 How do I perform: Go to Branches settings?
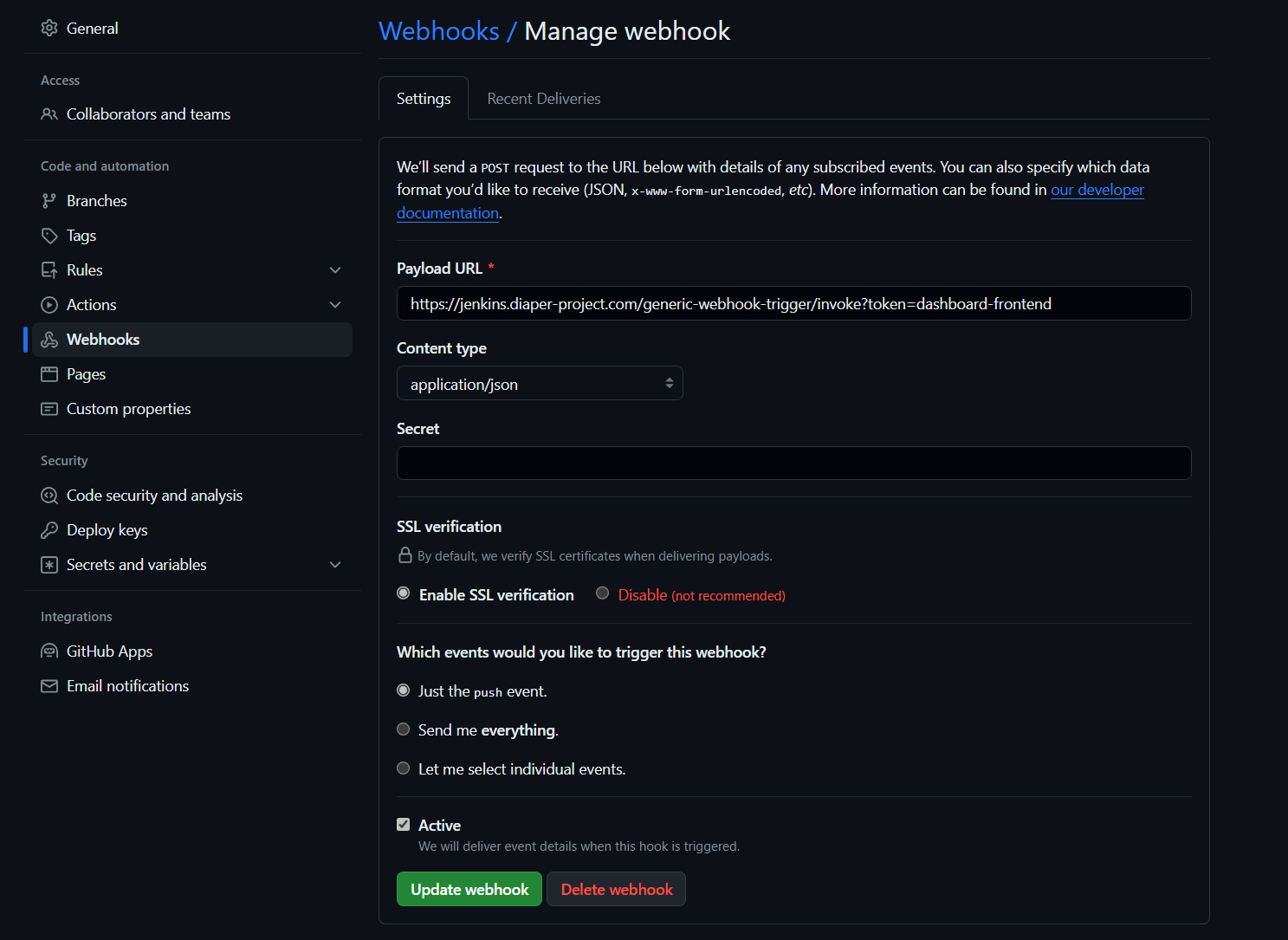tap(192, 201)
